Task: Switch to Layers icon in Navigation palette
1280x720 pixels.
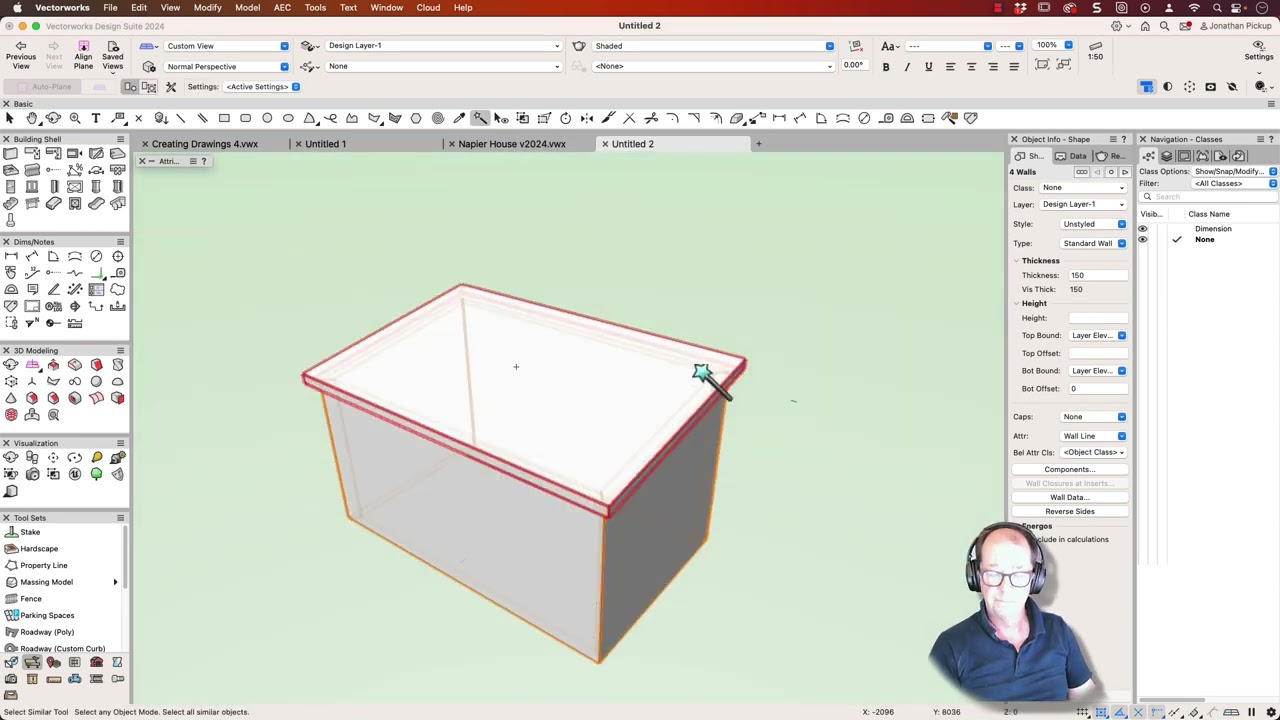Action: (1166, 156)
